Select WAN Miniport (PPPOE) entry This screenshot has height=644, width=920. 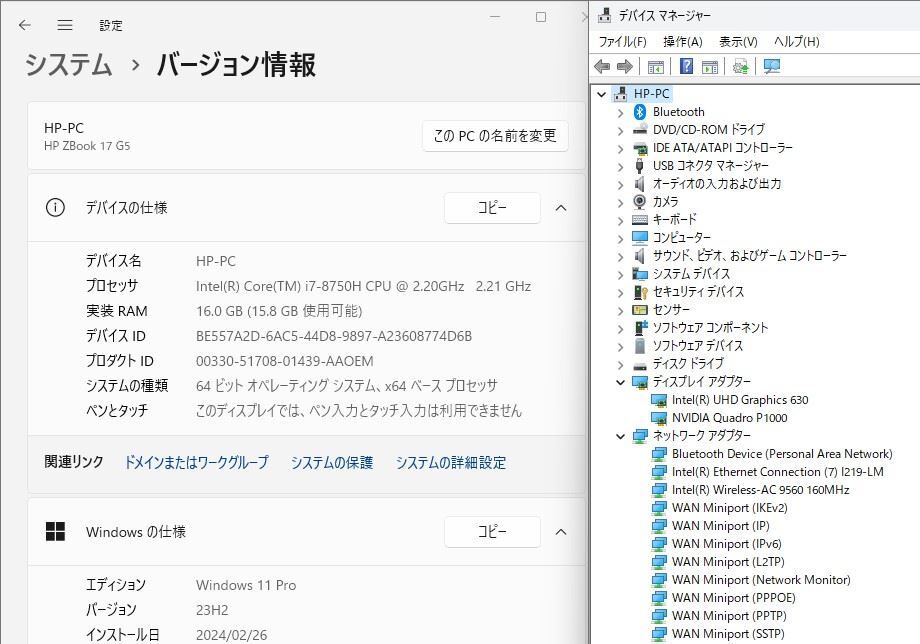(x=733, y=598)
